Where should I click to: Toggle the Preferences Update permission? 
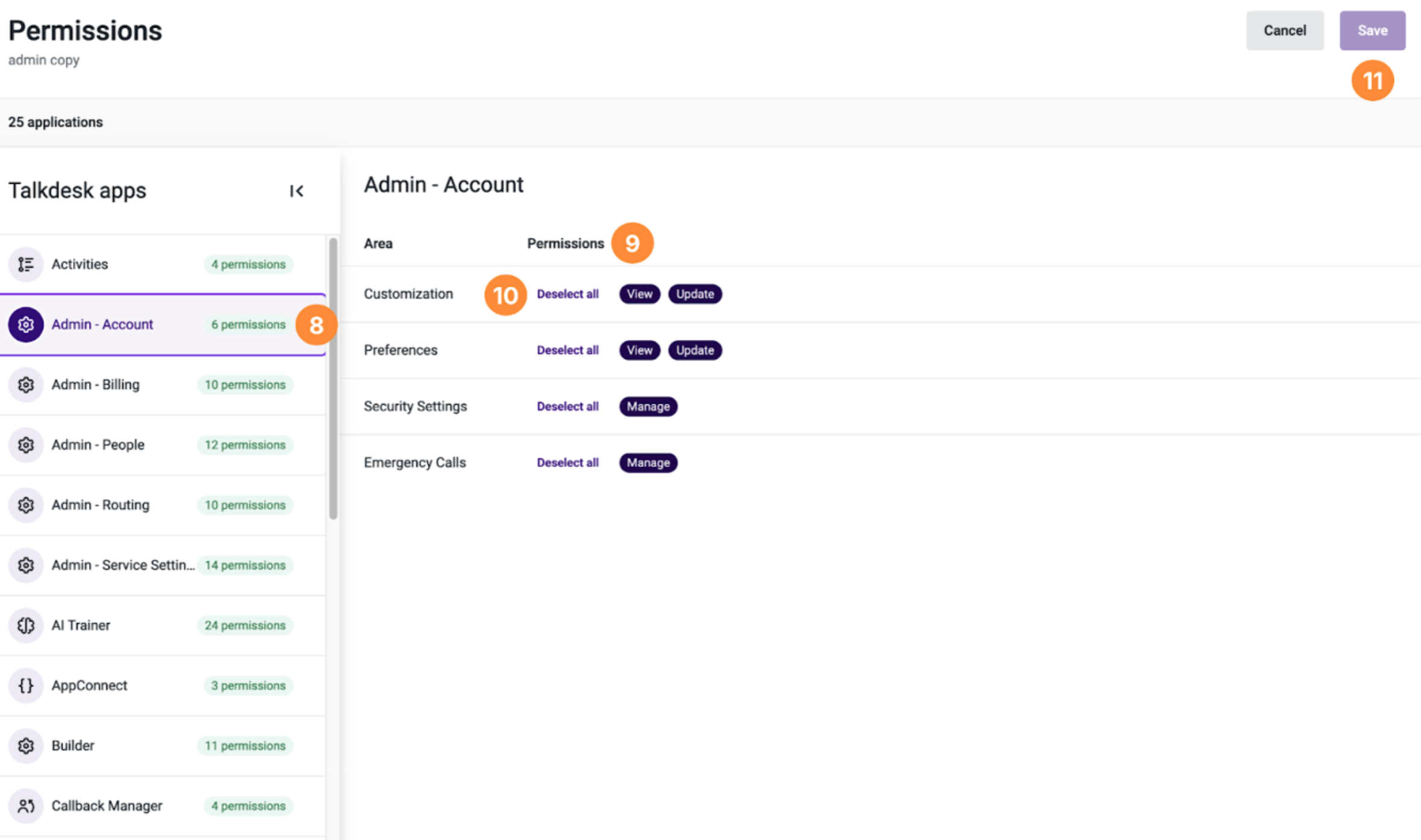[695, 350]
